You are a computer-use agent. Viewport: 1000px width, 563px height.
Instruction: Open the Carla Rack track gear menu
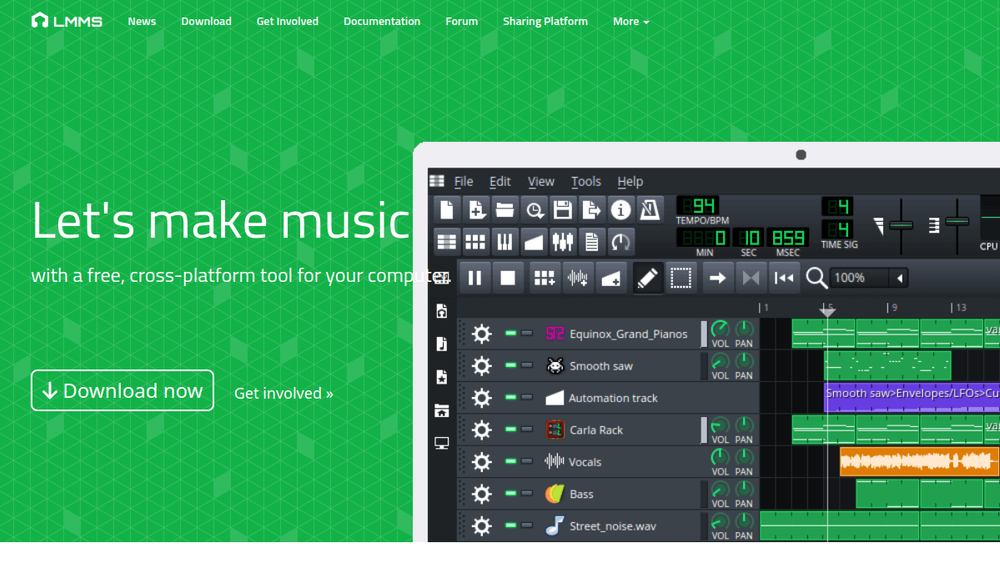482,430
